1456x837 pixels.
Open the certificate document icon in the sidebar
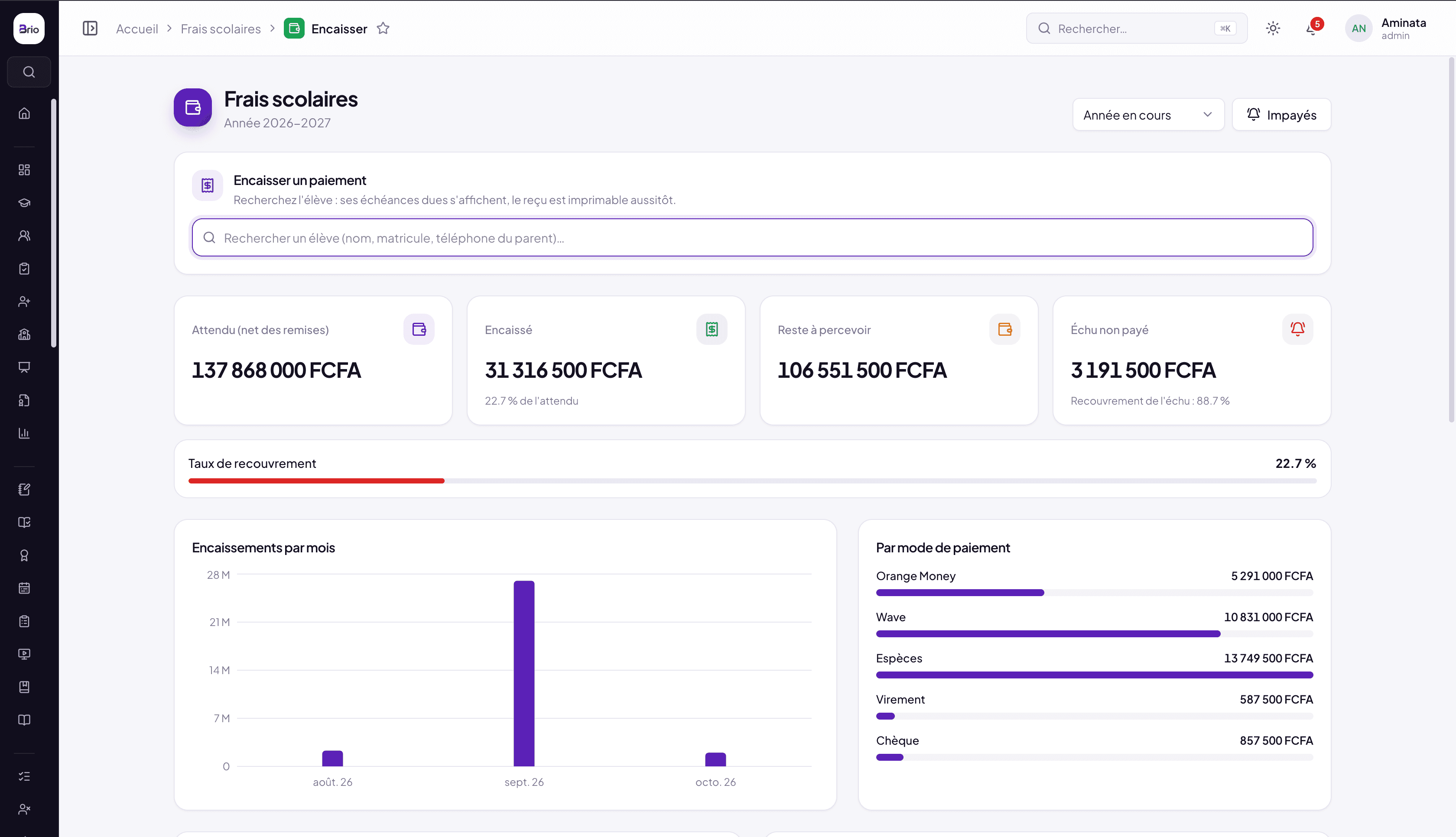click(x=24, y=400)
